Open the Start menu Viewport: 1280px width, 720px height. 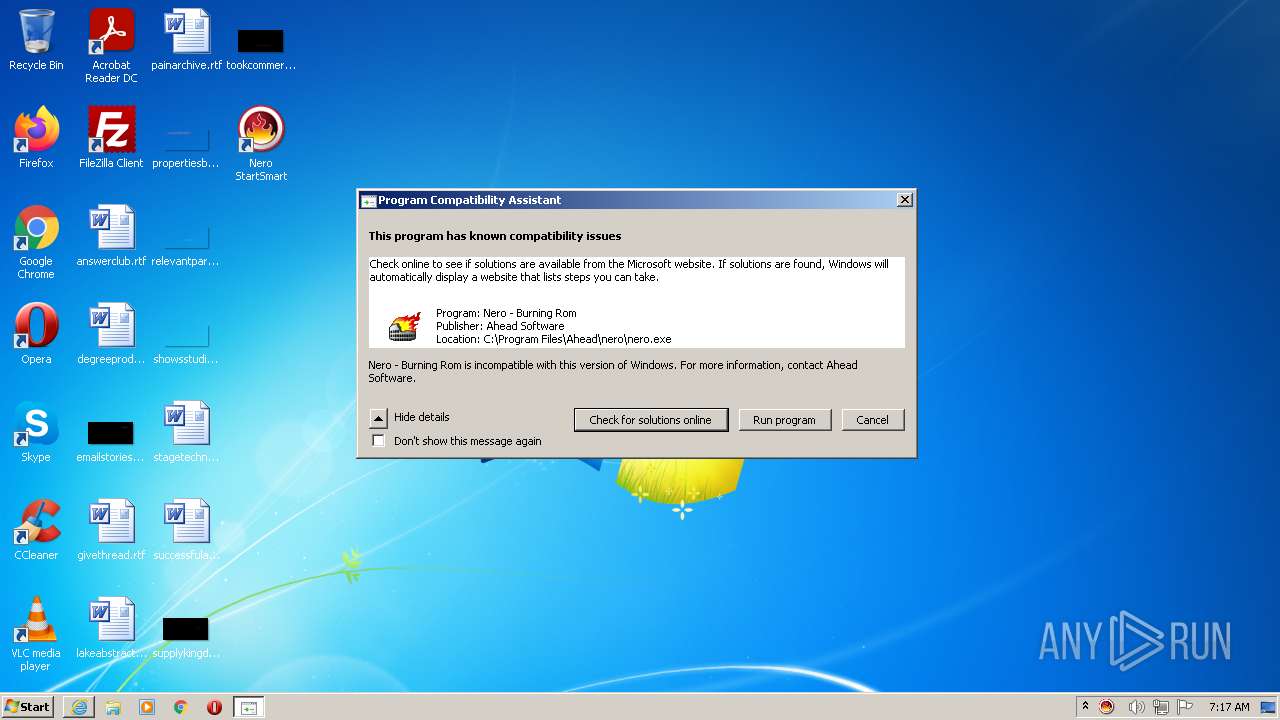point(27,707)
